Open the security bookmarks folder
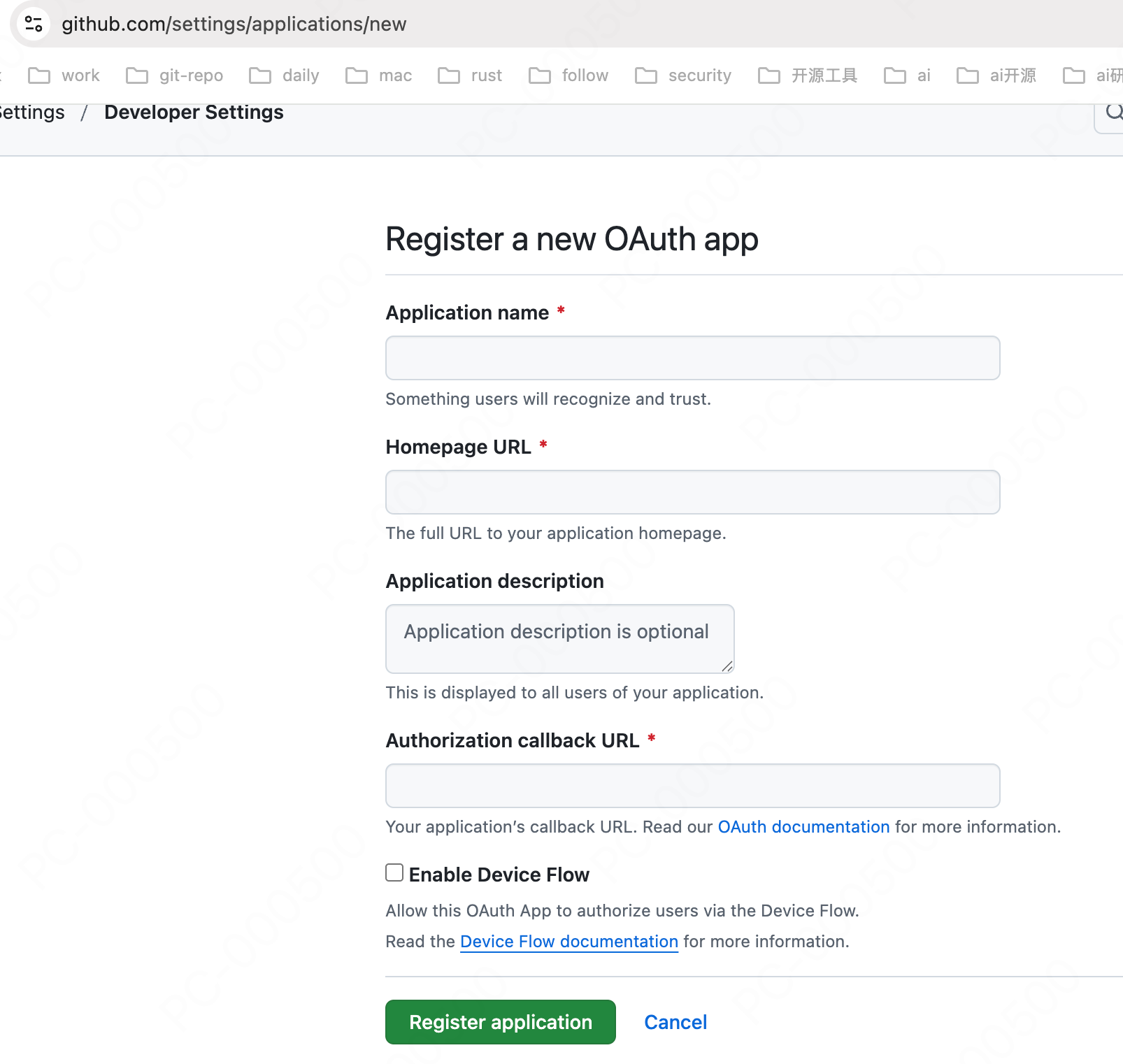1123x1064 pixels. pos(683,76)
